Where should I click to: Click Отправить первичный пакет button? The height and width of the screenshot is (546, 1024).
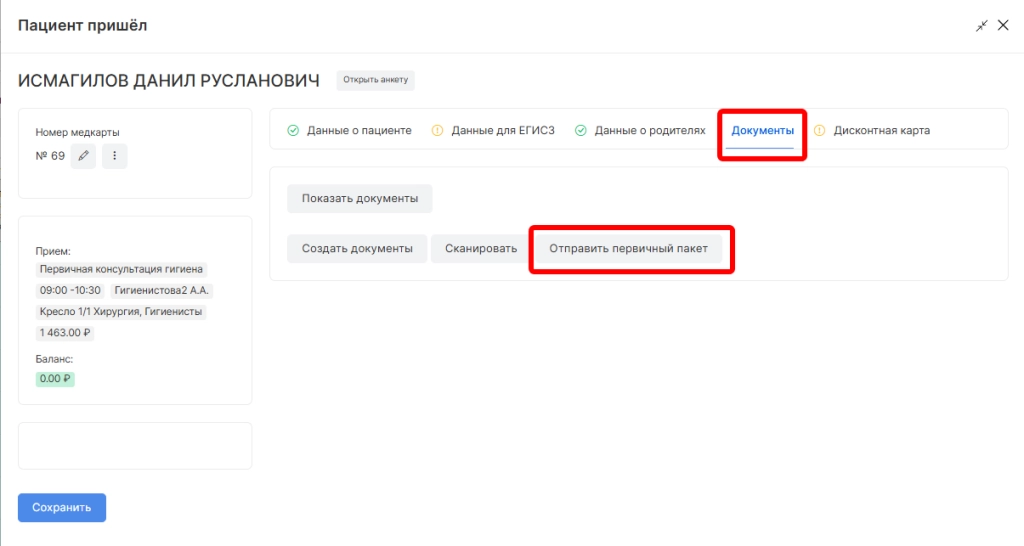tap(628, 248)
